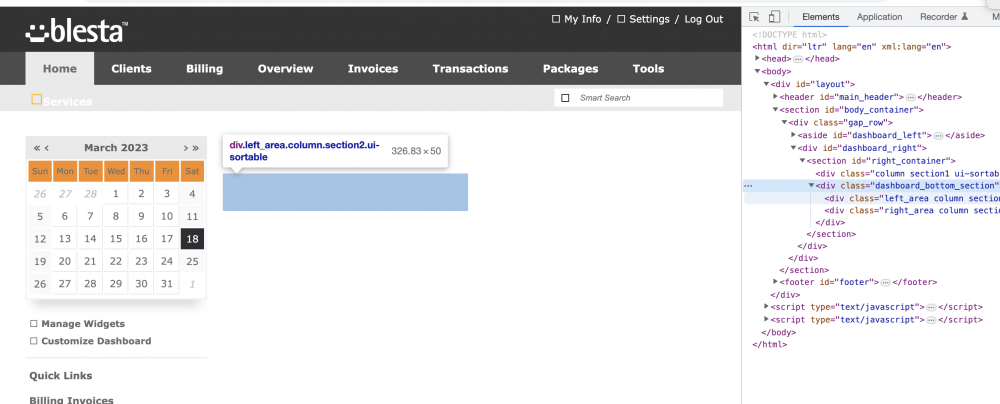Go to next year in calendar
Screen dimensions: 1000x404
(x=196, y=147)
